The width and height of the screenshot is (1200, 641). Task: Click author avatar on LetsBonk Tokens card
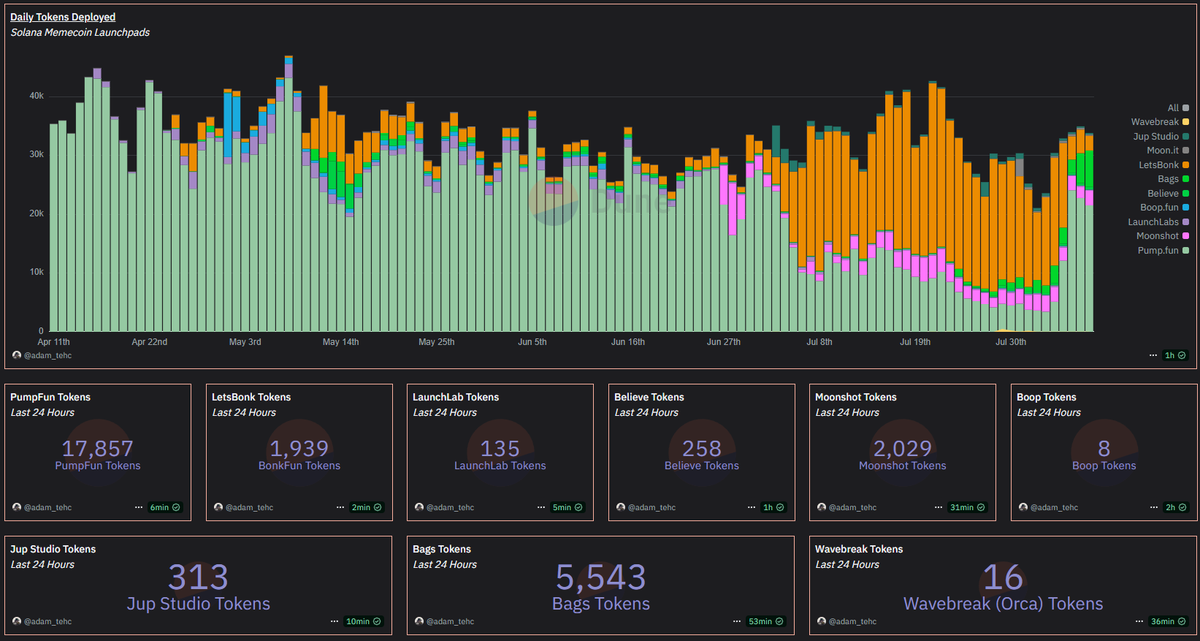click(x=218, y=507)
